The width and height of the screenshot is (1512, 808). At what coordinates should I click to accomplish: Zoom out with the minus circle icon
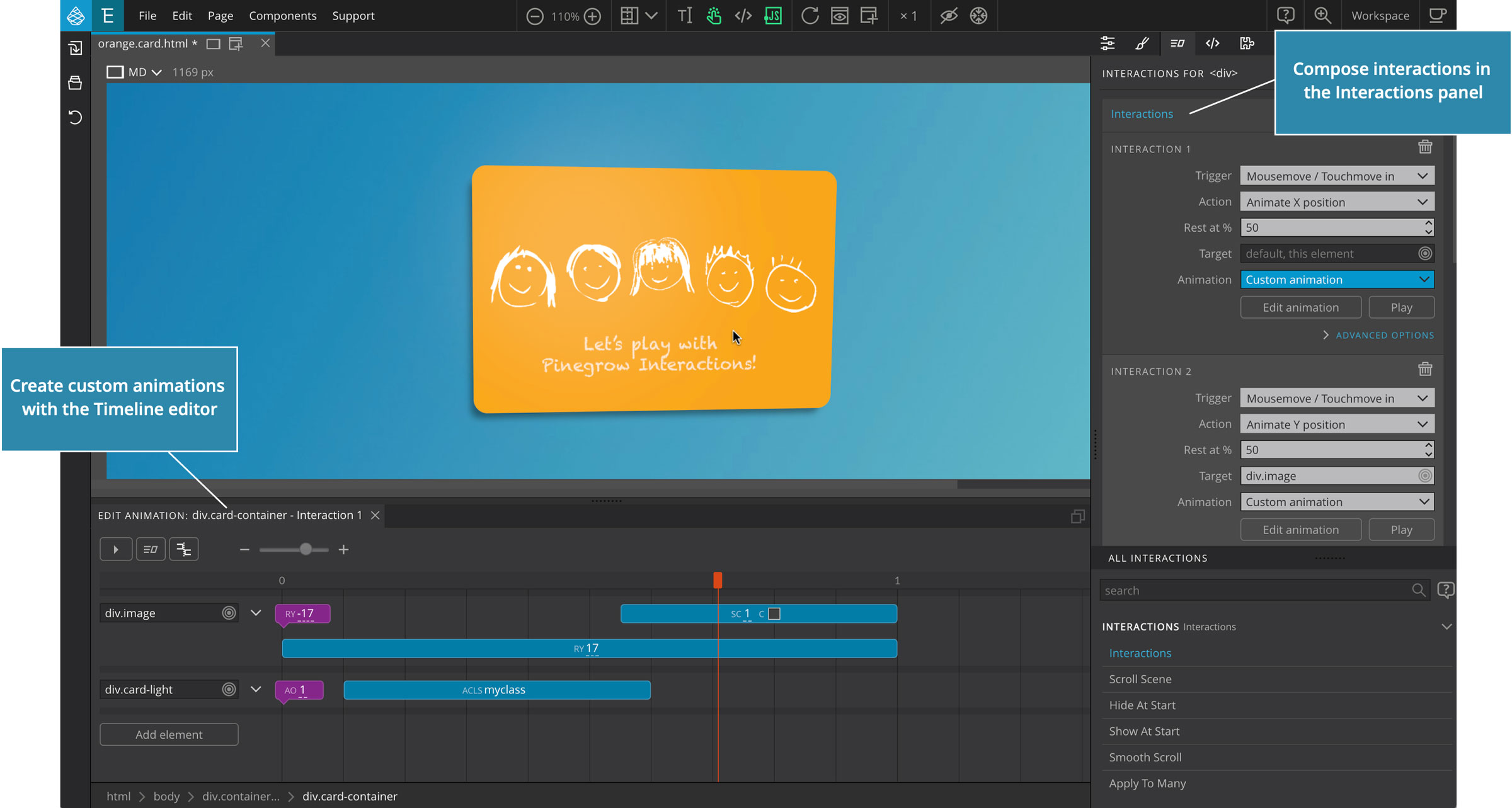pyautogui.click(x=534, y=16)
